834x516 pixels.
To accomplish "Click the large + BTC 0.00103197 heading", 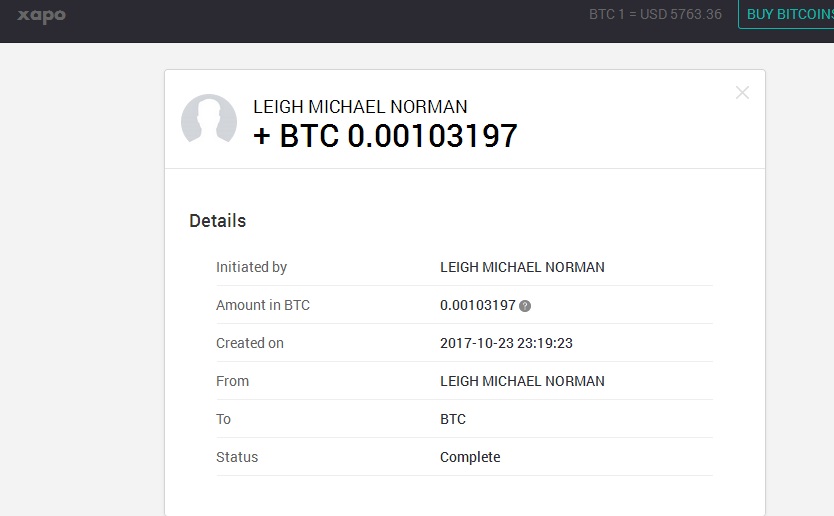I will 385,136.
